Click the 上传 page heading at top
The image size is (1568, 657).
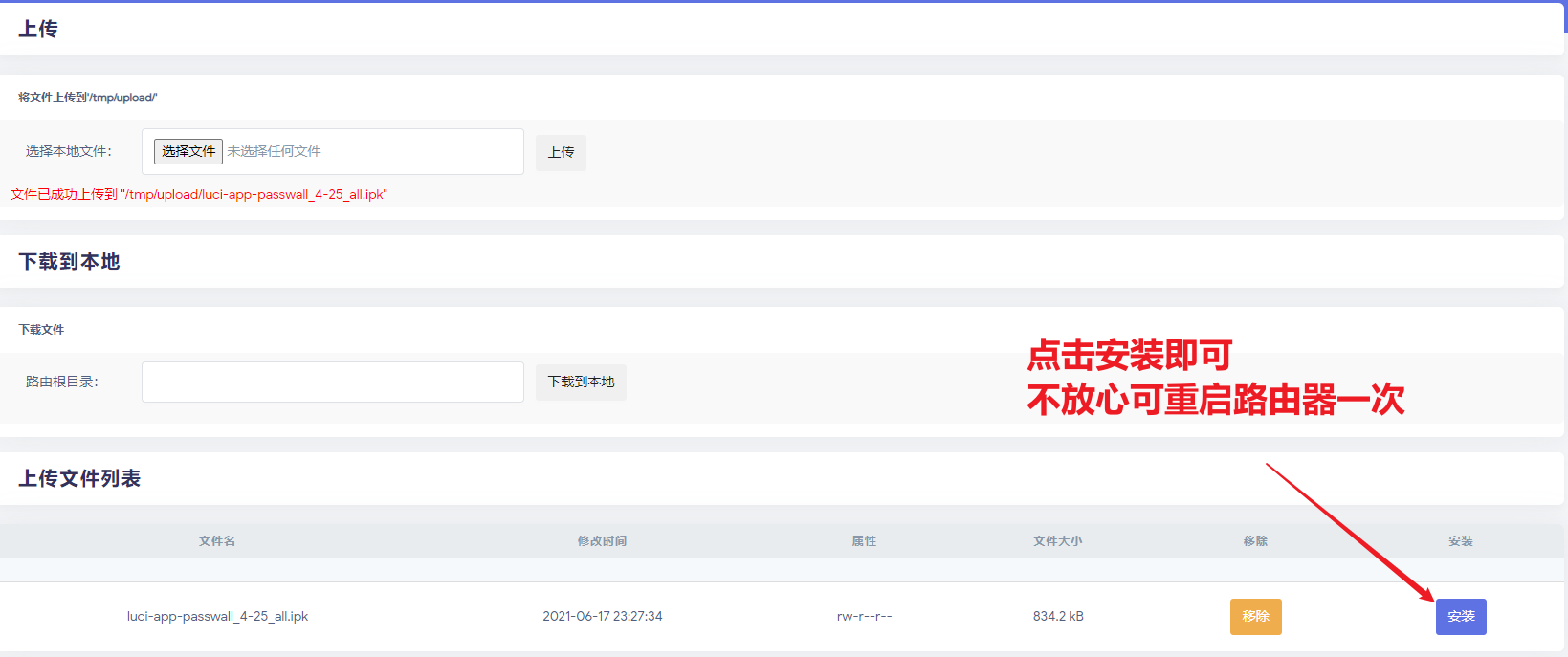pos(38,29)
